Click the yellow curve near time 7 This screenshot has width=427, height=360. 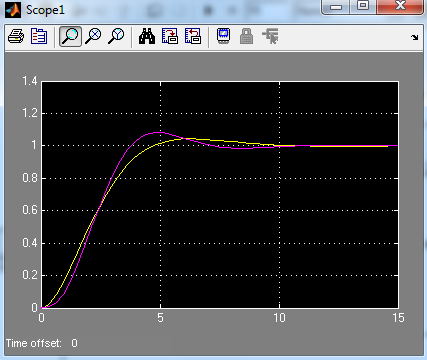point(208,140)
